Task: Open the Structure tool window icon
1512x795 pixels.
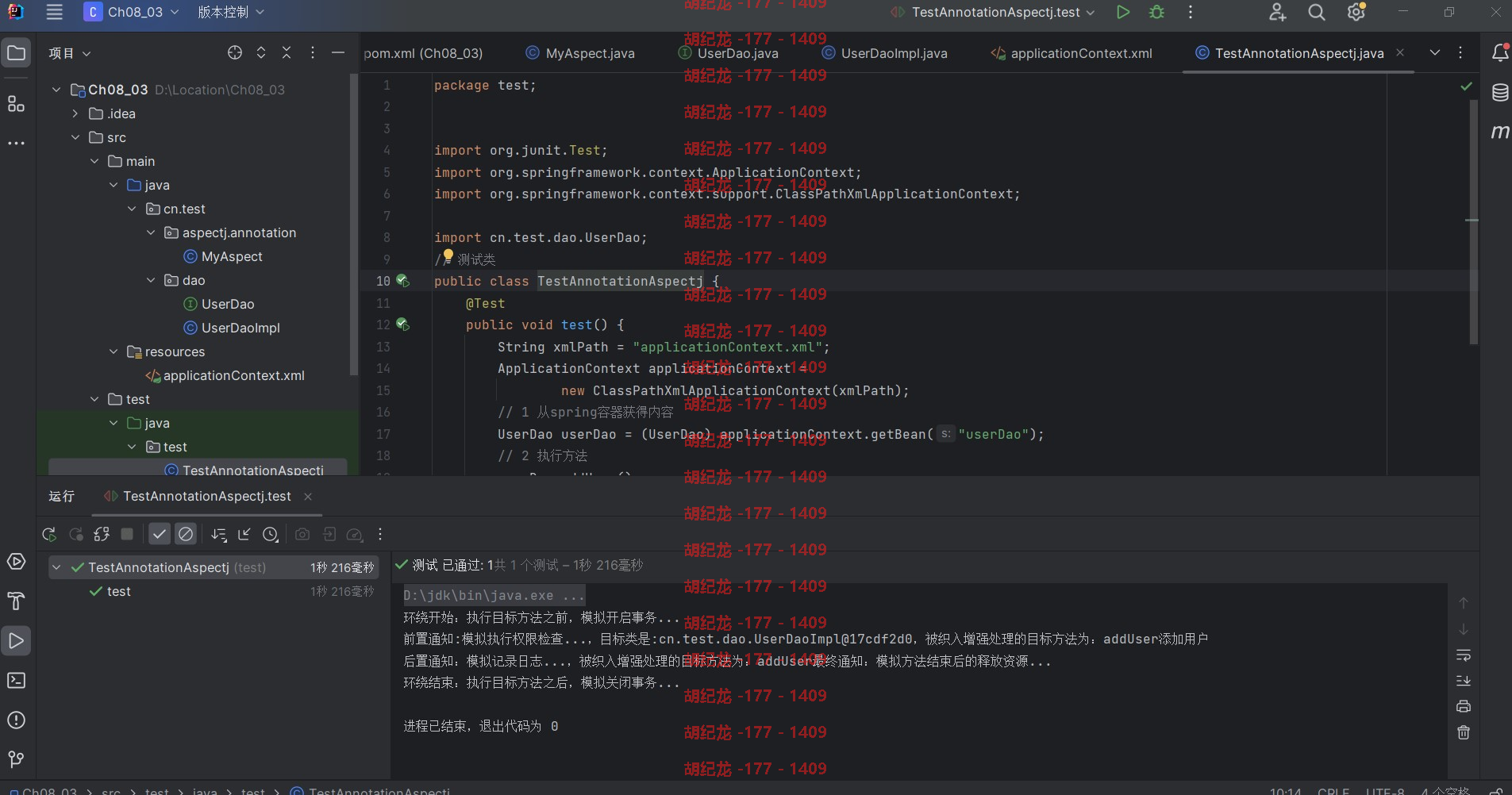Action: pos(16,104)
